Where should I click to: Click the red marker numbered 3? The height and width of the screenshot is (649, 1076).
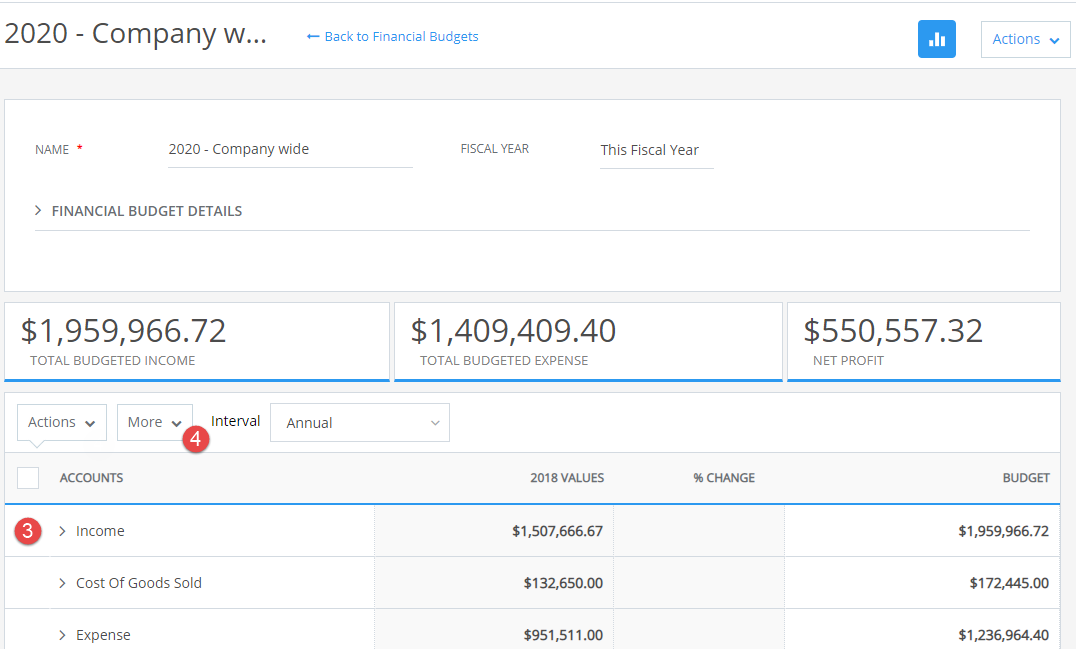(x=27, y=531)
